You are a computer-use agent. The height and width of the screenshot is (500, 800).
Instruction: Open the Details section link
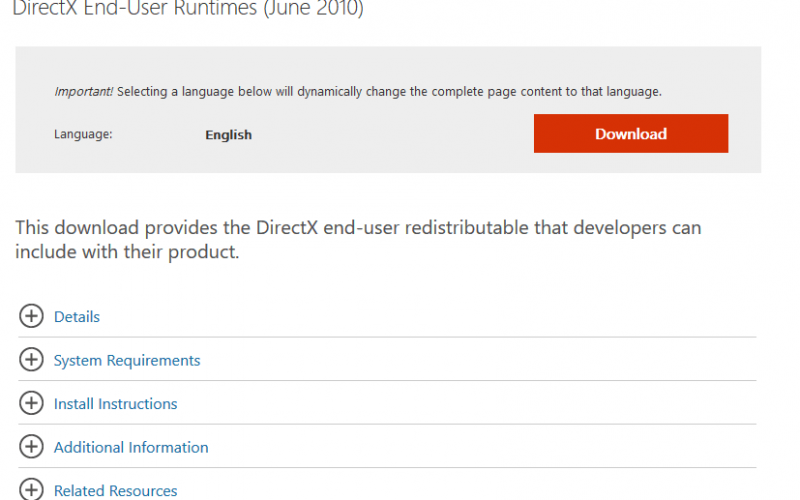pyautogui.click(x=77, y=317)
